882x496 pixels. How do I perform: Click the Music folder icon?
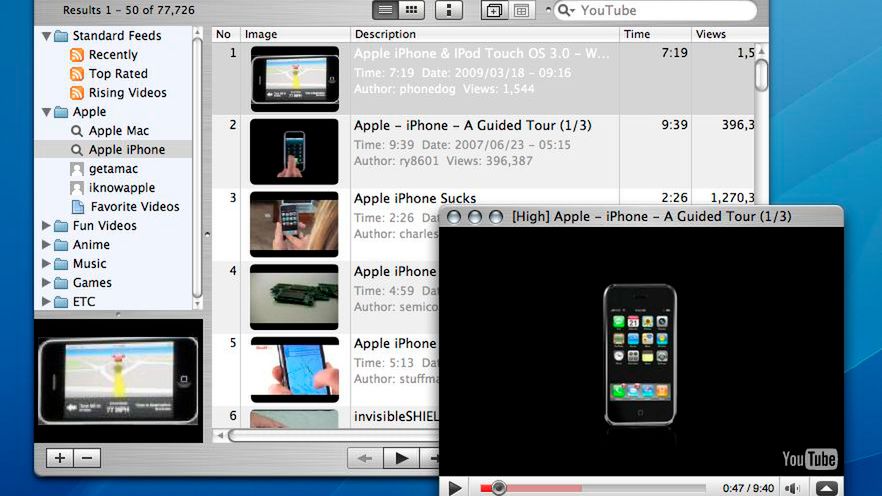[x=61, y=264]
